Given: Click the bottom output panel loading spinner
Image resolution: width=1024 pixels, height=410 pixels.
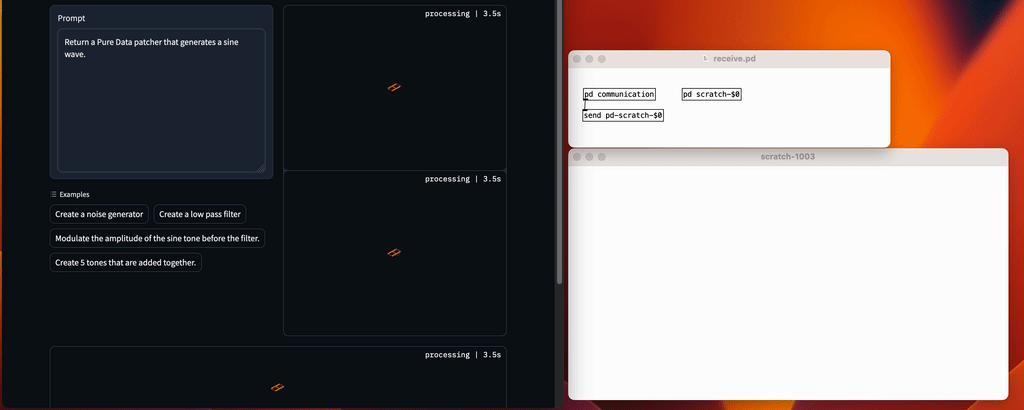Looking at the screenshot, I should pyautogui.click(x=278, y=388).
